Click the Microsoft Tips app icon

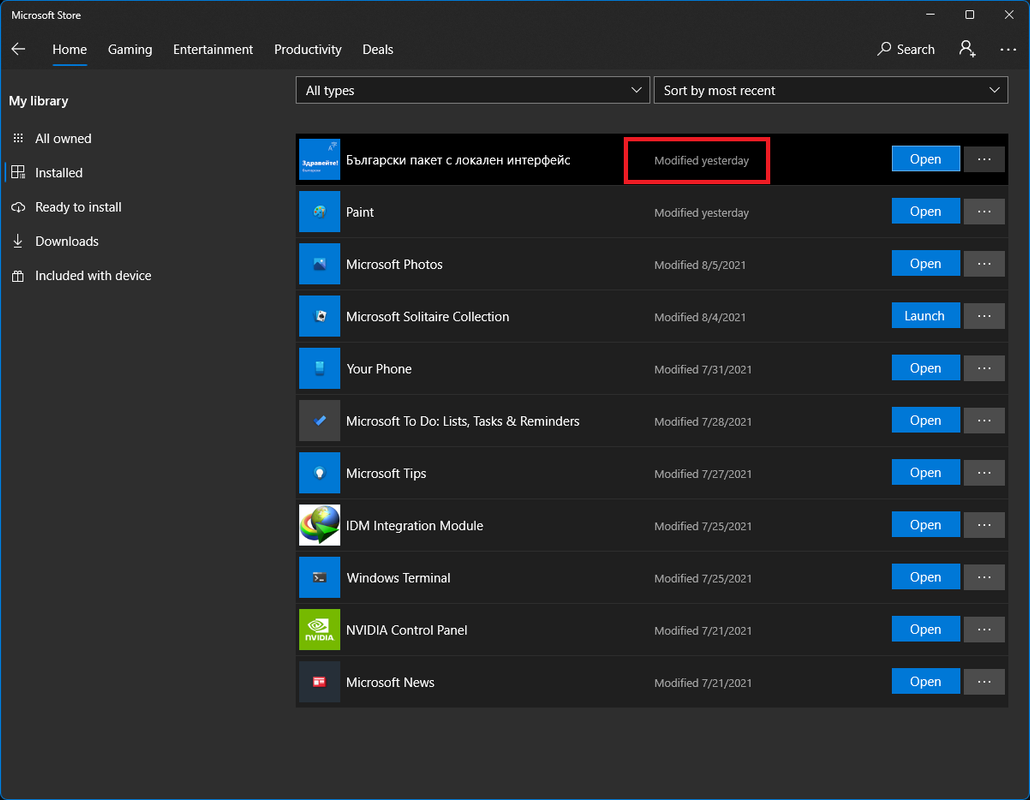point(319,473)
